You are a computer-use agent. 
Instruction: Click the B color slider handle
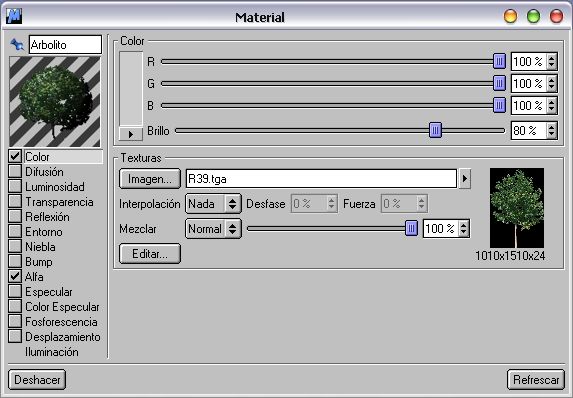click(x=499, y=105)
